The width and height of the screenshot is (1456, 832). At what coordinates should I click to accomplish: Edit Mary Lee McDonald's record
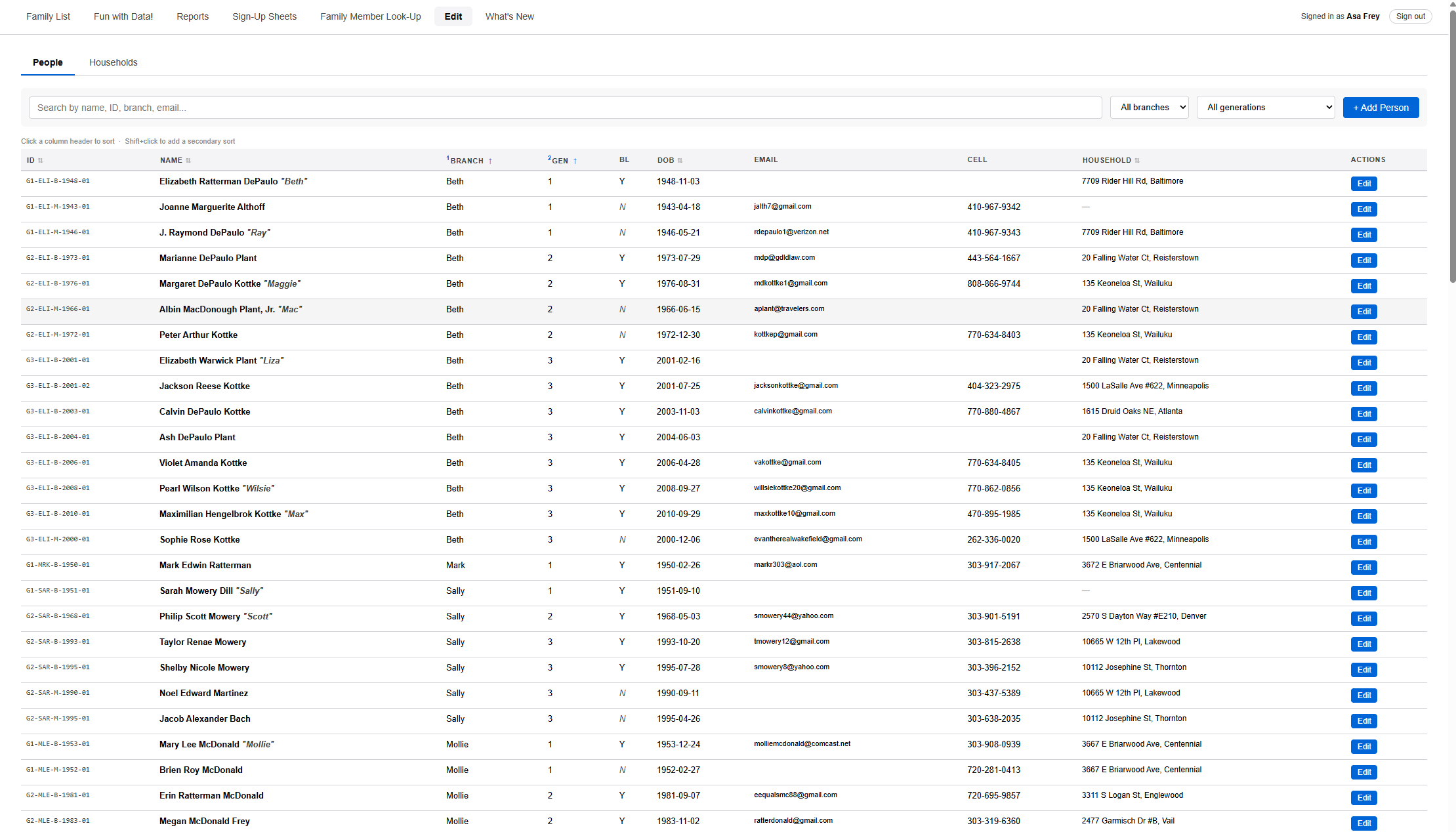[1363, 747]
